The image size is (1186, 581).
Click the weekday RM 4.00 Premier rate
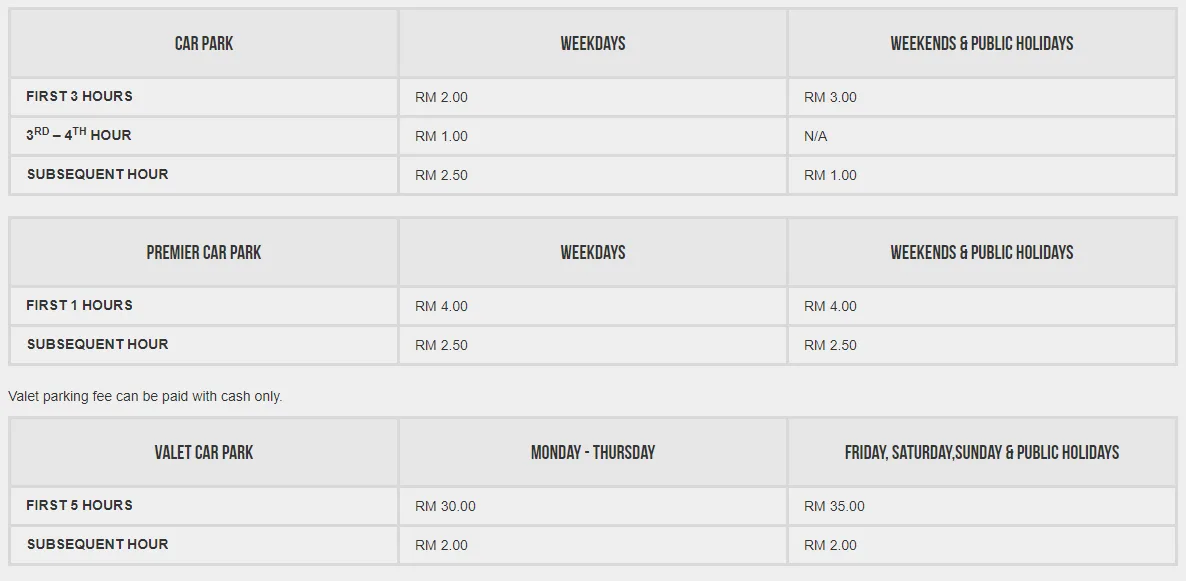pyautogui.click(x=441, y=306)
